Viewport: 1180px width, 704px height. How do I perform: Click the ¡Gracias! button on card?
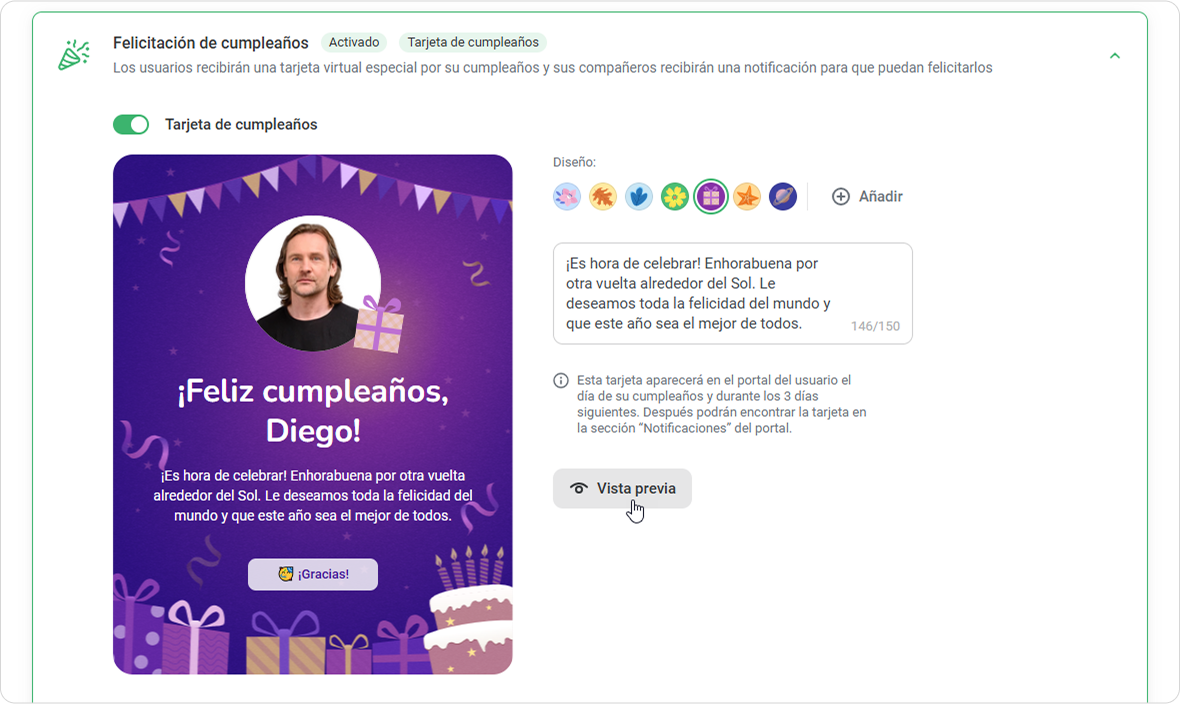(313, 574)
